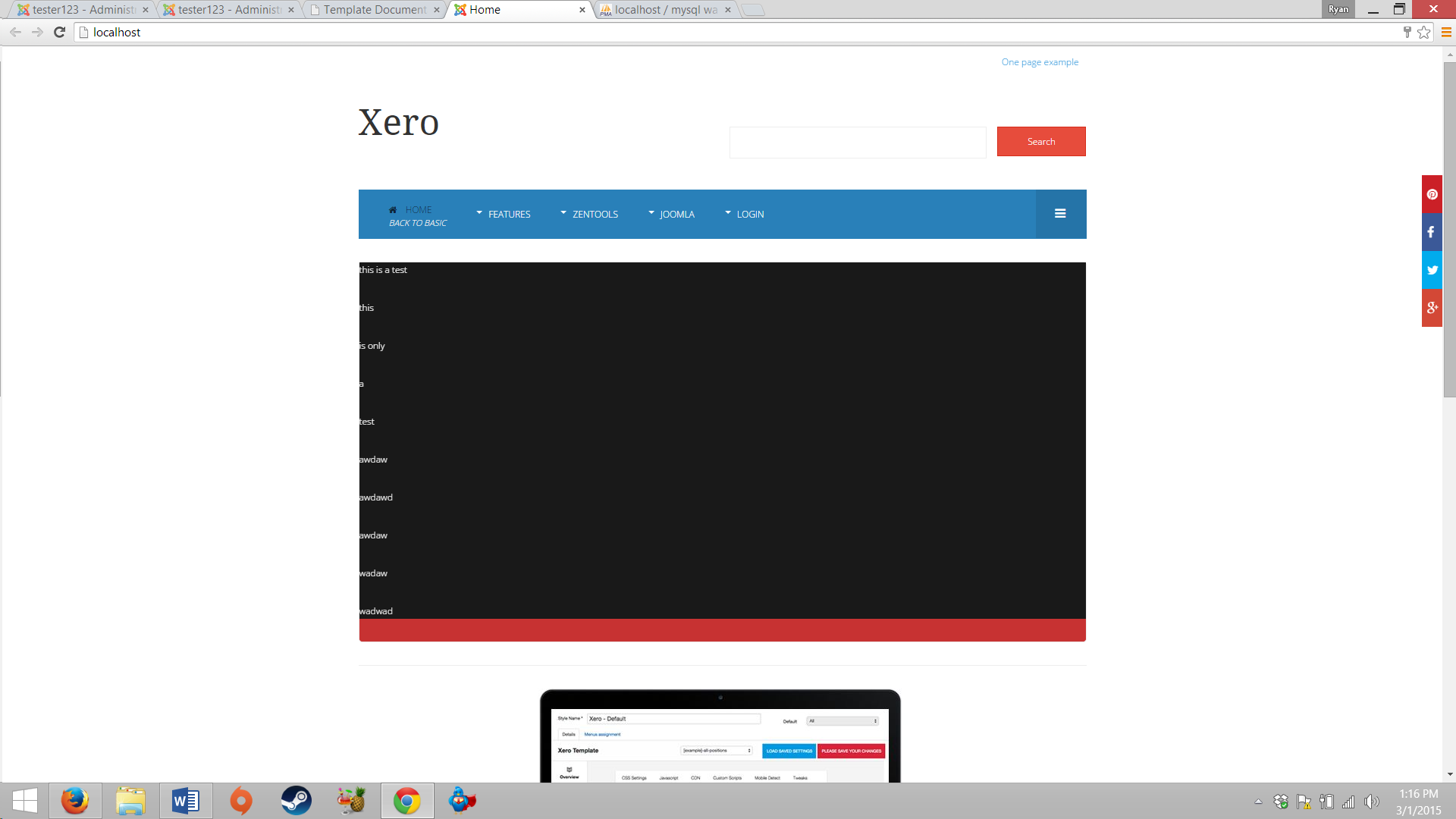
Task: Click the saved password key icon
Action: click(1407, 32)
